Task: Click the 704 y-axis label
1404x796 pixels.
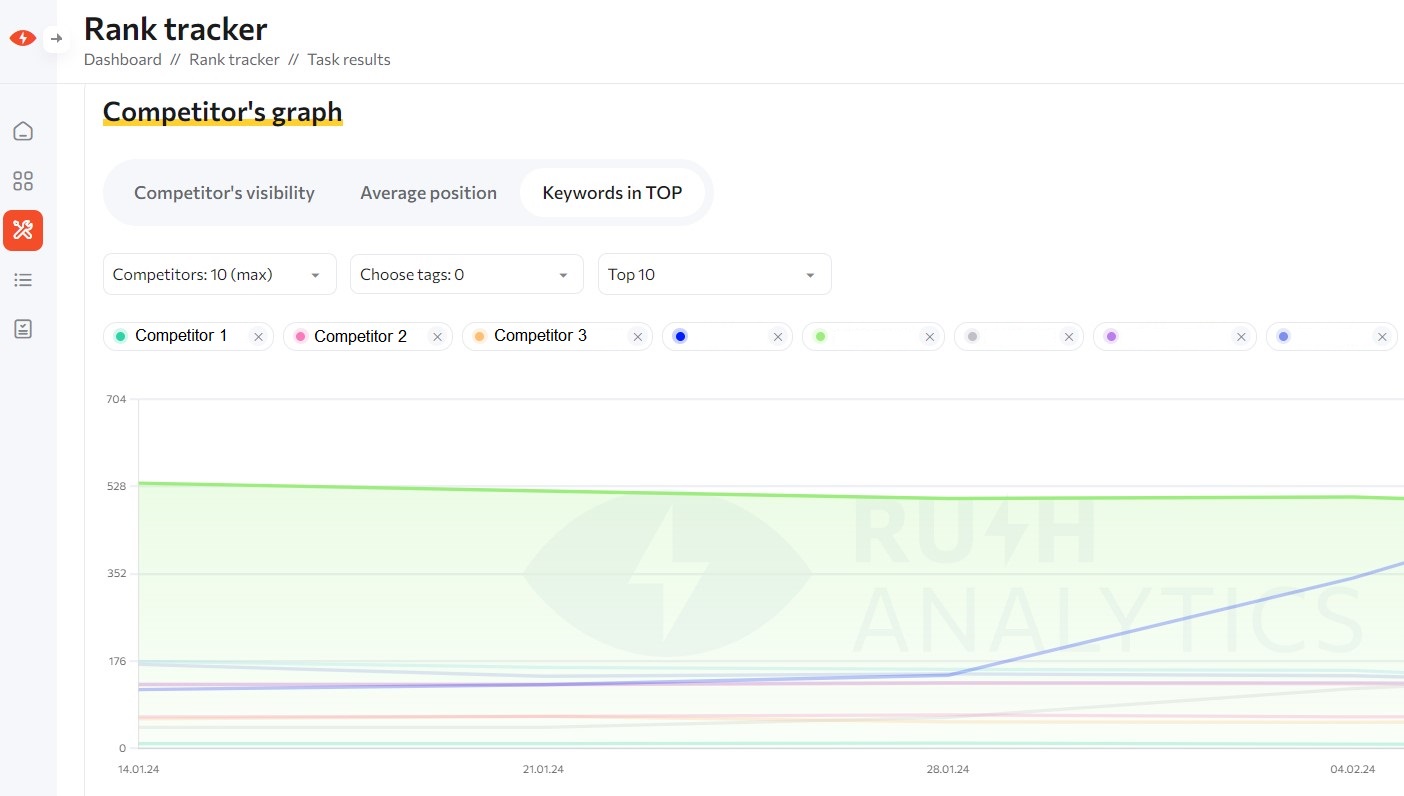Action: pos(116,399)
